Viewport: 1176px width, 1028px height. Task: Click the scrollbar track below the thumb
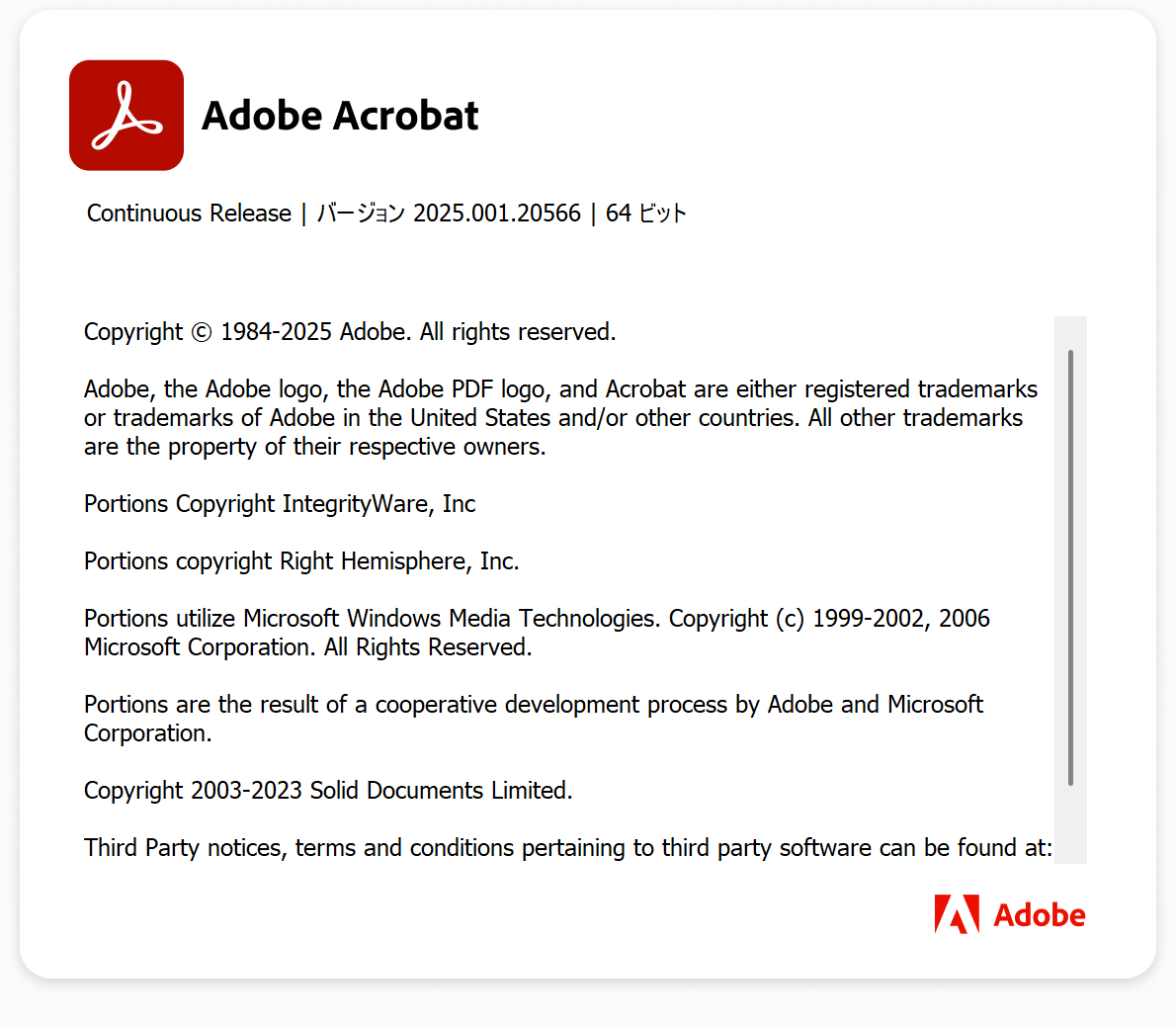click(x=1070, y=824)
